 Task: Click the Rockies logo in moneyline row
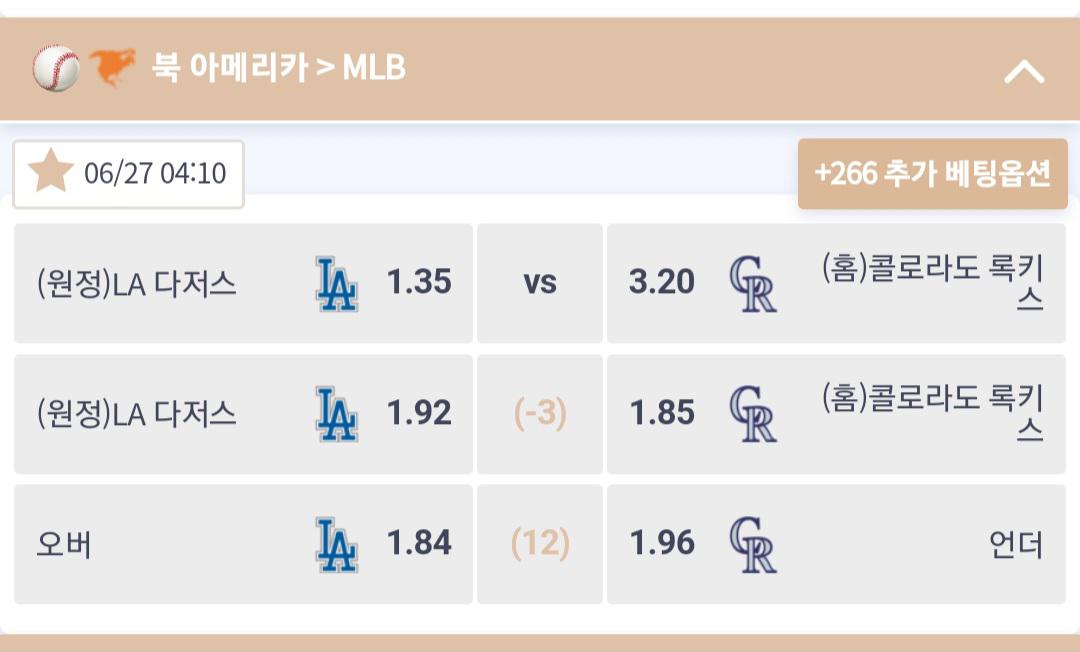pyautogui.click(x=752, y=284)
